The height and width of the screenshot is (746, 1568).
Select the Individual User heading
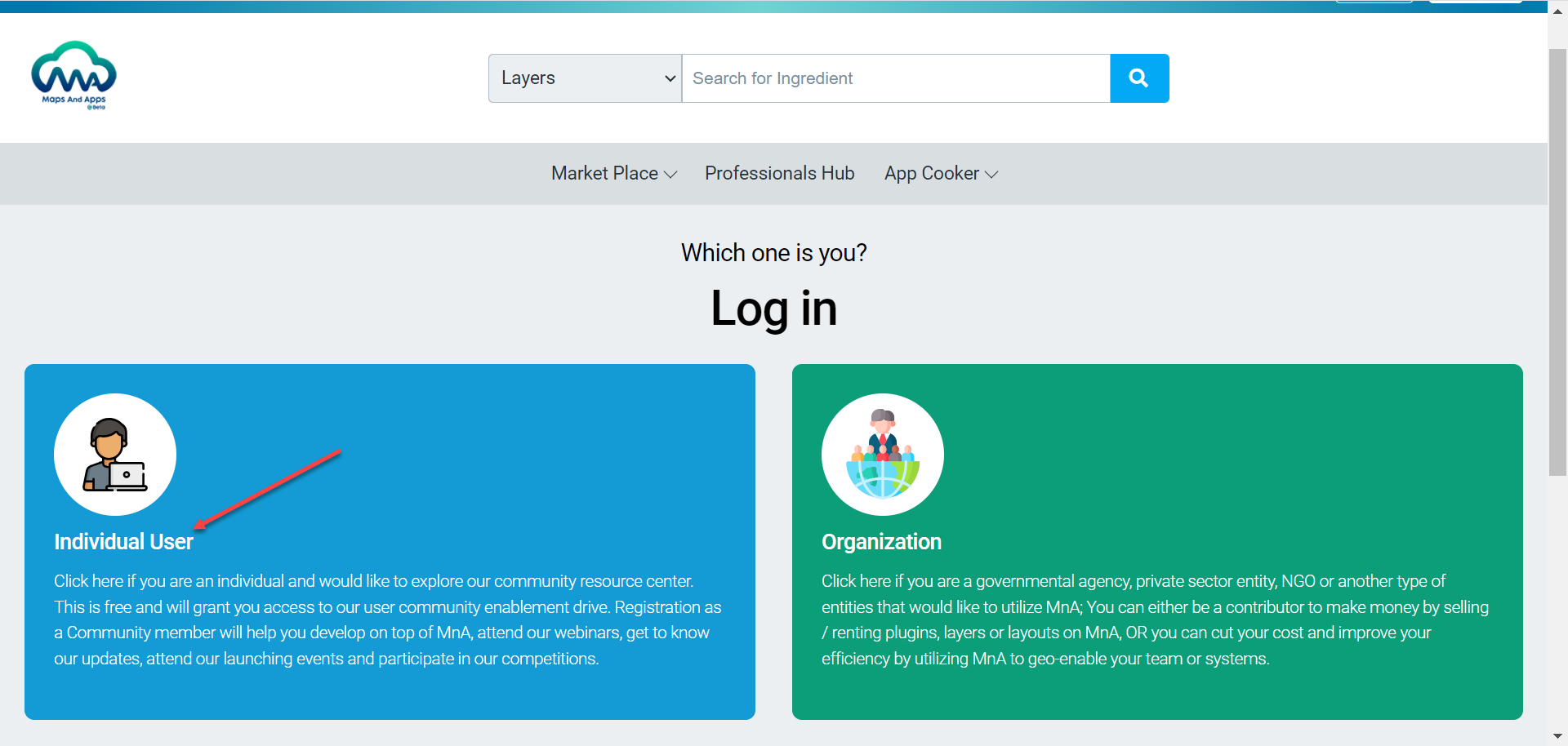click(x=123, y=542)
